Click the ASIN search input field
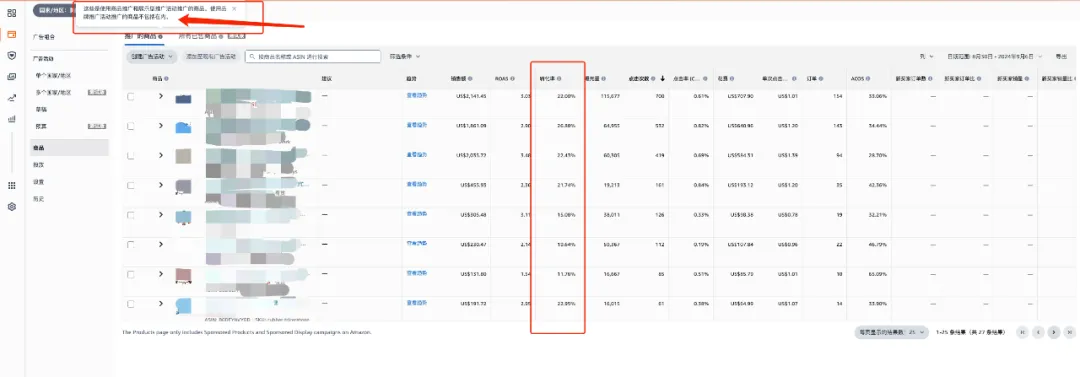The width and height of the screenshot is (1080, 377). point(313,57)
